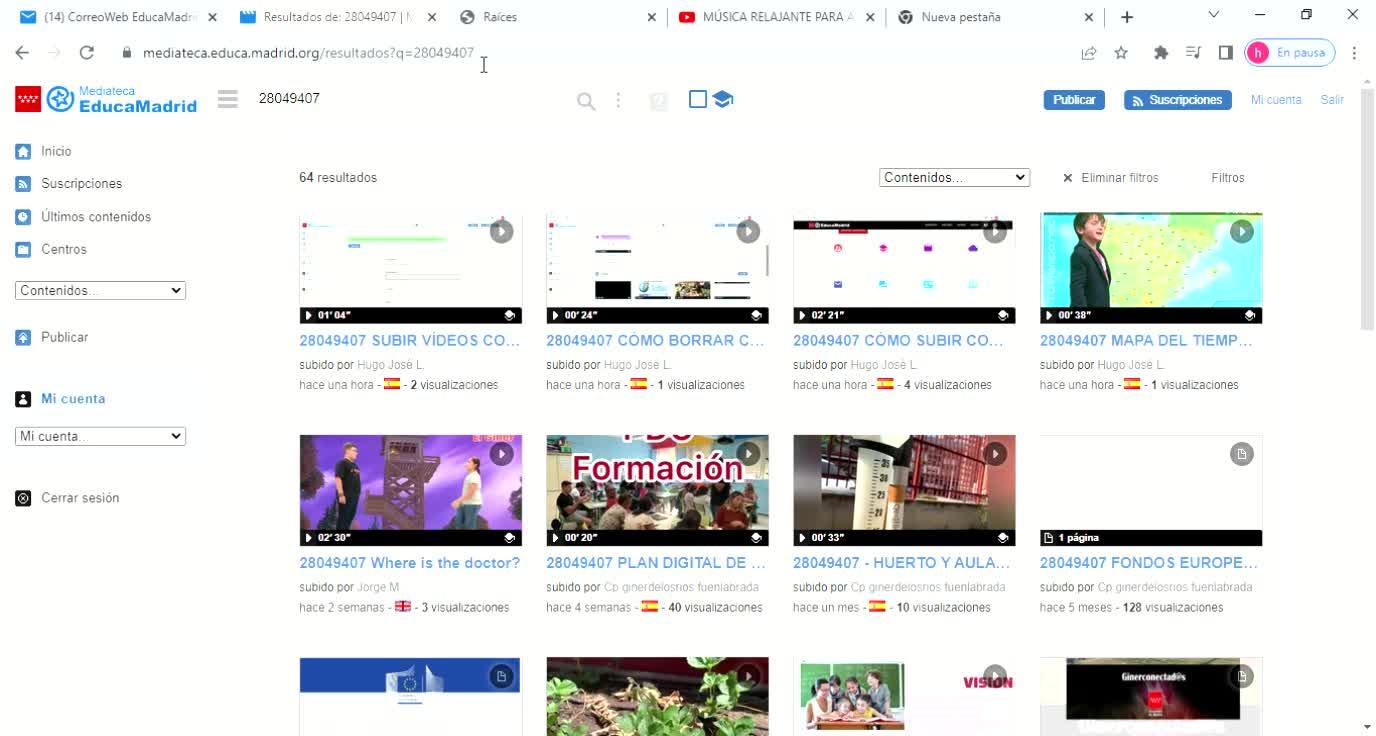The width and height of the screenshot is (1376, 736).
Task: Click the Cerrar sesión icon
Action: (24, 498)
